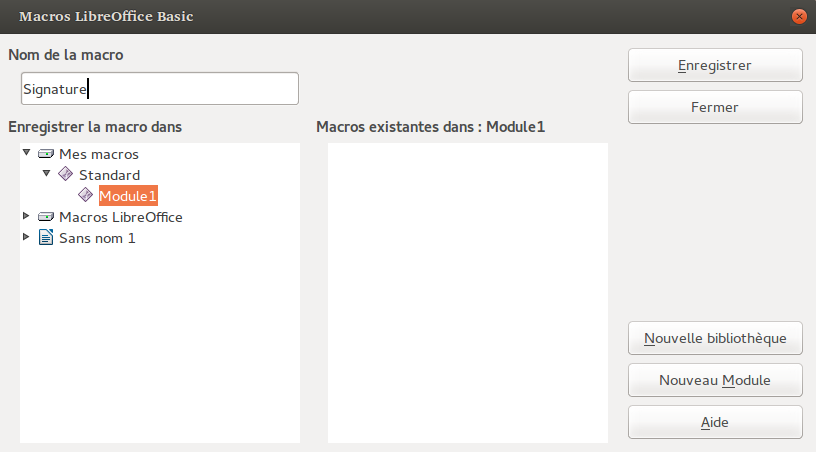Select Sans nom 1 in the tree
The width and height of the screenshot is (816, 452).
(97, 238)
